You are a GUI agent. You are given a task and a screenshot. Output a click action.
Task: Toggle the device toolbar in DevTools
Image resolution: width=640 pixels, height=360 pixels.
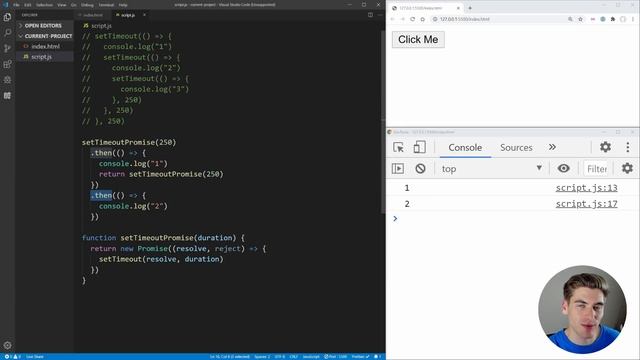tap(419, 147)
